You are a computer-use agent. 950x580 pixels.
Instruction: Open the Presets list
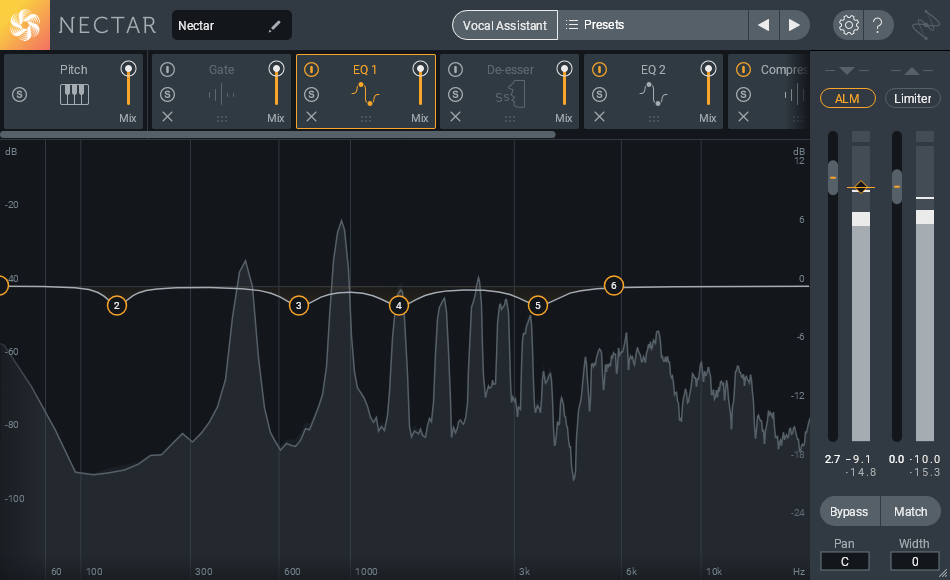[x=653, y=25]
